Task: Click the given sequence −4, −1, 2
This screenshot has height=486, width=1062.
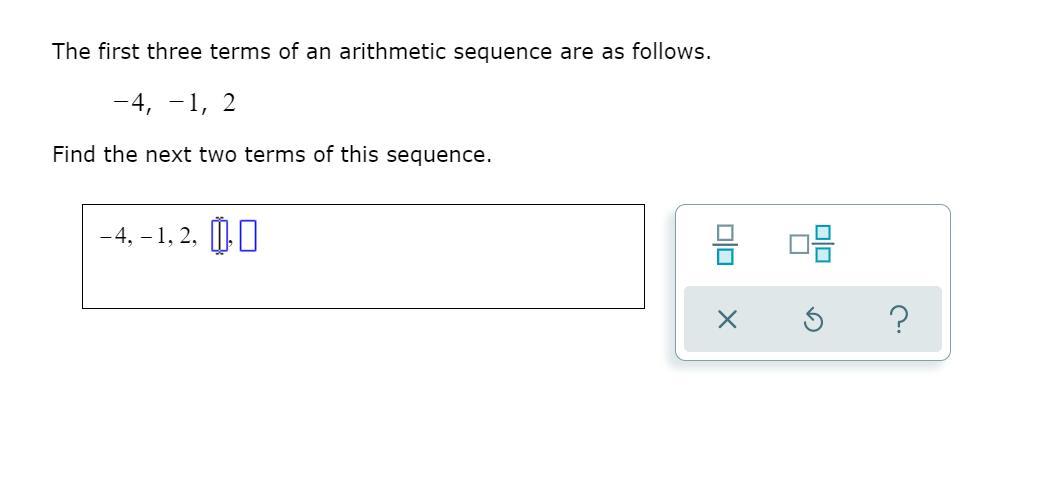Action: tap(175, 104)
